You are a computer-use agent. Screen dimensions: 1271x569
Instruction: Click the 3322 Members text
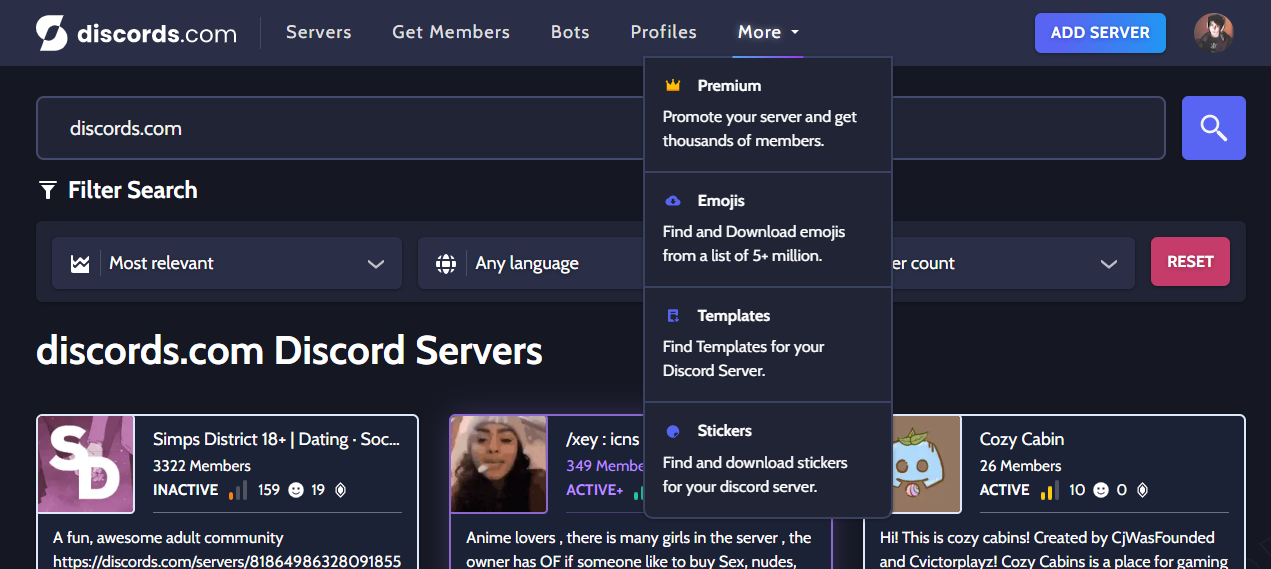coord(202,466)
